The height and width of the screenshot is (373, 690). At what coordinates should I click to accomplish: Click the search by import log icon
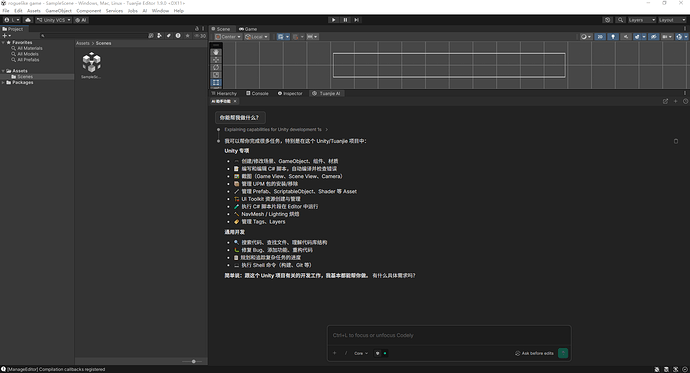click(x=178, y=36)
